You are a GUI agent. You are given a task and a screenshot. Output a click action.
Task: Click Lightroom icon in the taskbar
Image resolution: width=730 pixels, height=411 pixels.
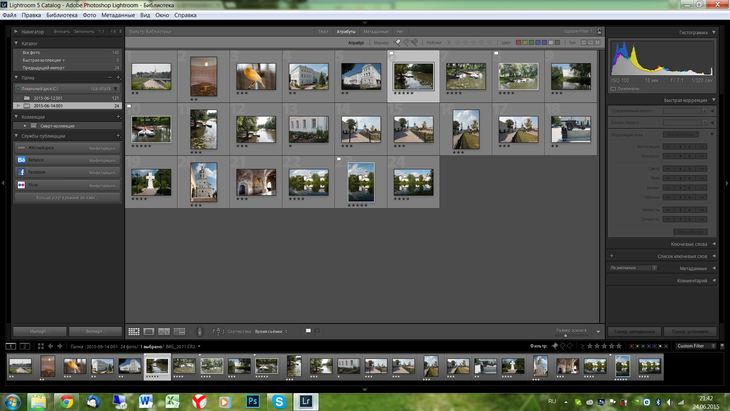point(306,401)
